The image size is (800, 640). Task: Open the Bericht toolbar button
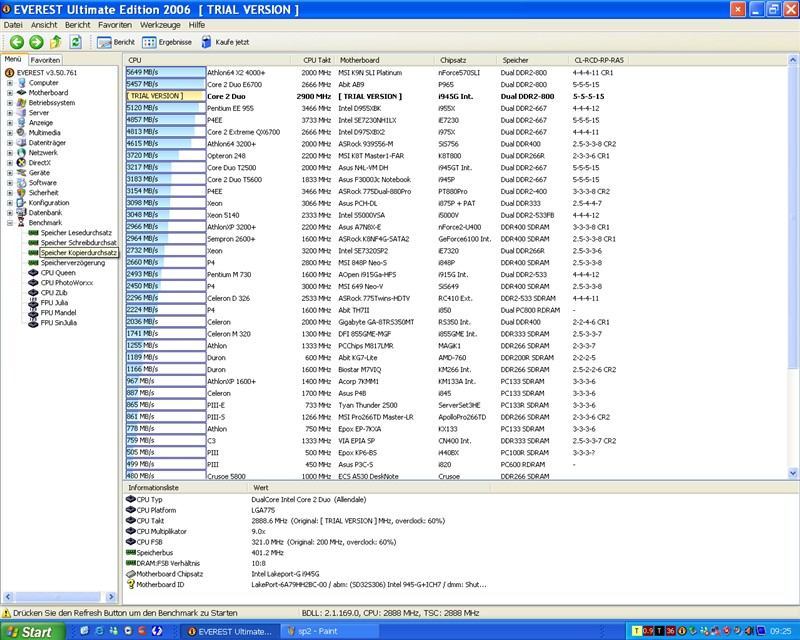[x=116, y=42]
